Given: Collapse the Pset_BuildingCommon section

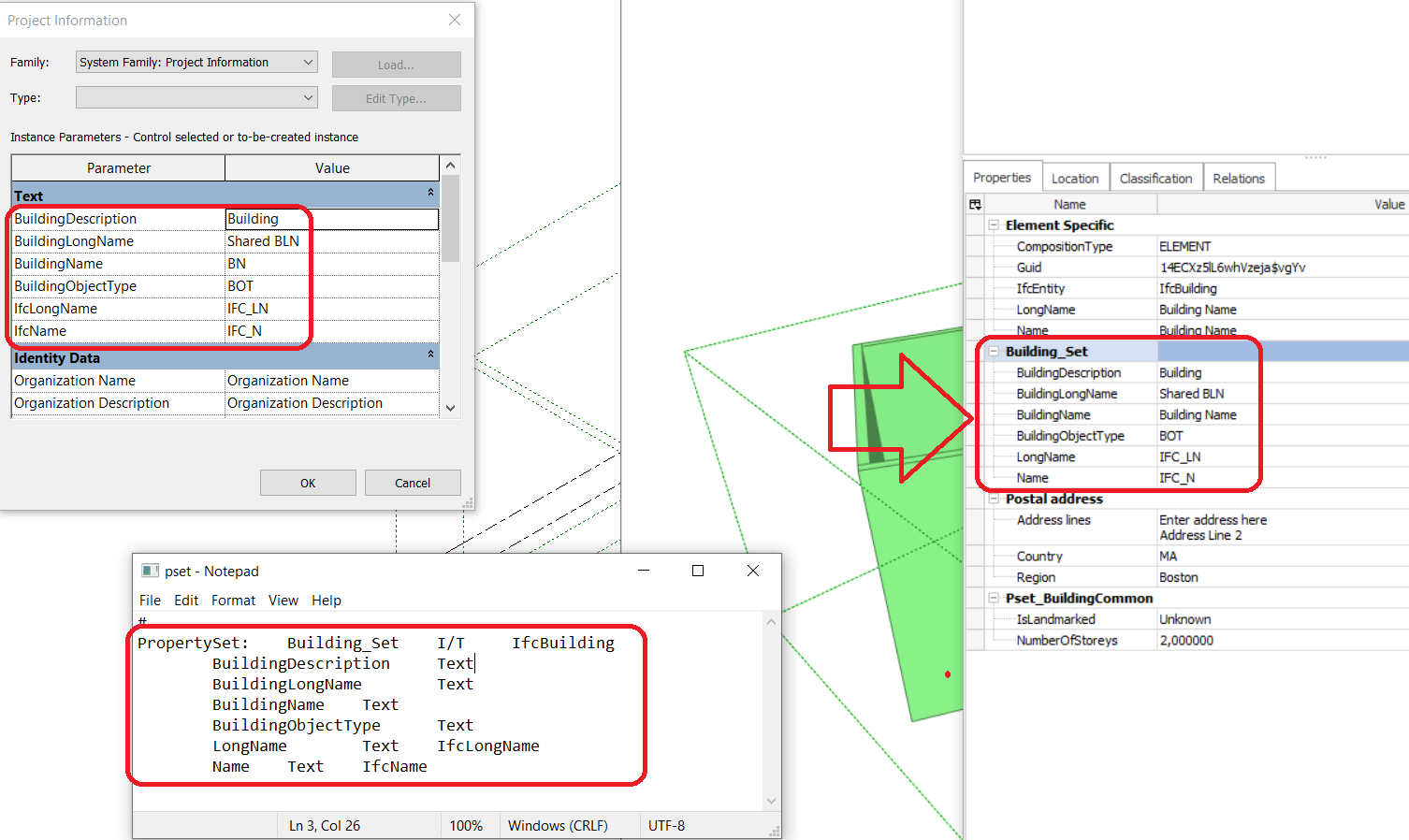Looking at the screenshot, I should 993,598.
